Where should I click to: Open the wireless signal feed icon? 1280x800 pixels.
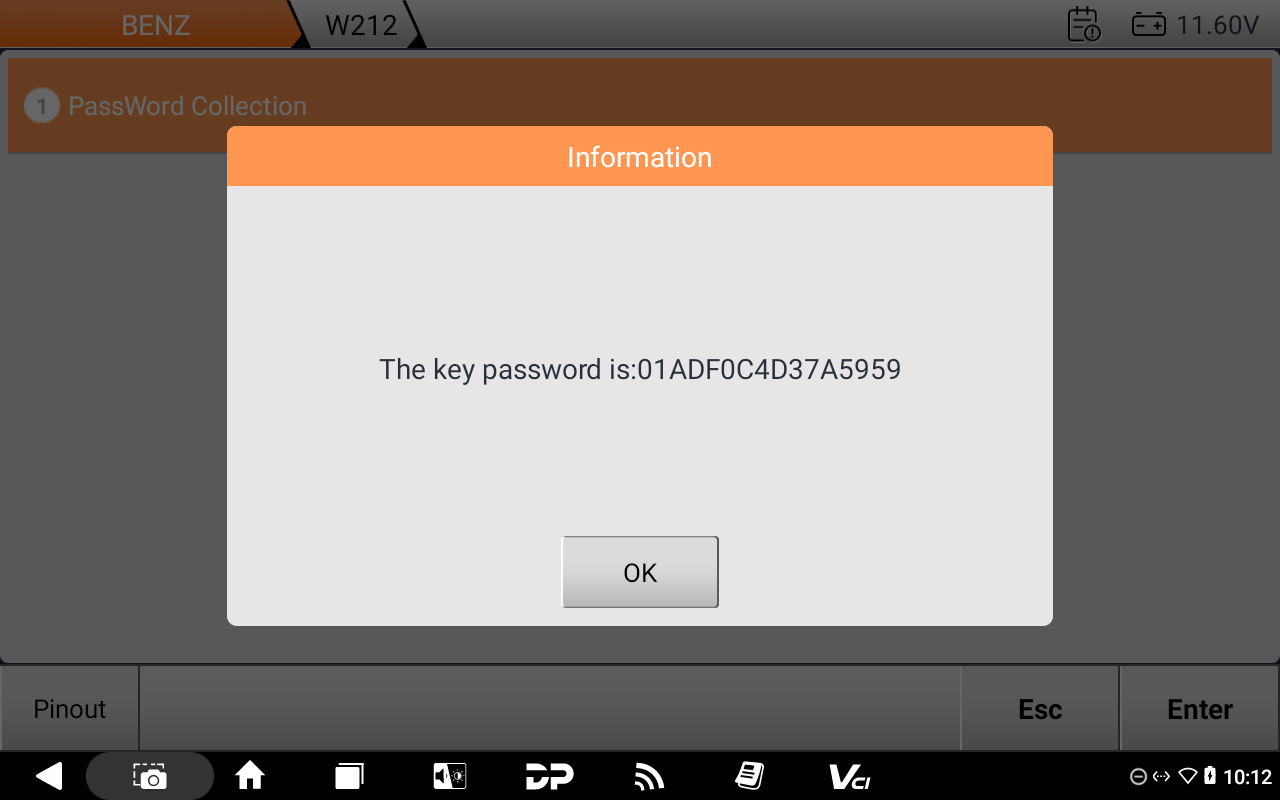click(649, 776)
